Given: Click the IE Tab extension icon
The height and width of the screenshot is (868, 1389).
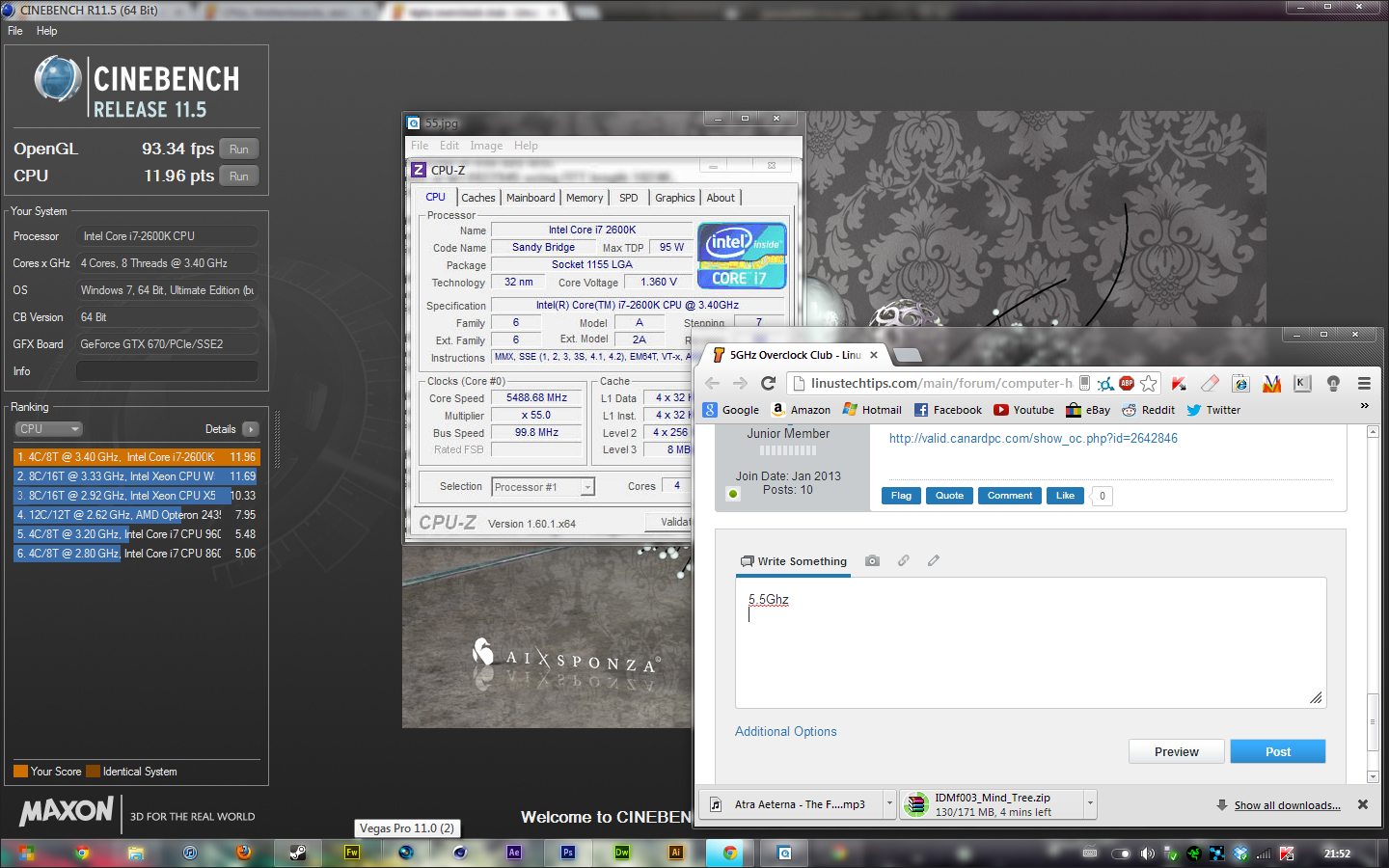Looking at the screenshot, I should [1241, 383].
